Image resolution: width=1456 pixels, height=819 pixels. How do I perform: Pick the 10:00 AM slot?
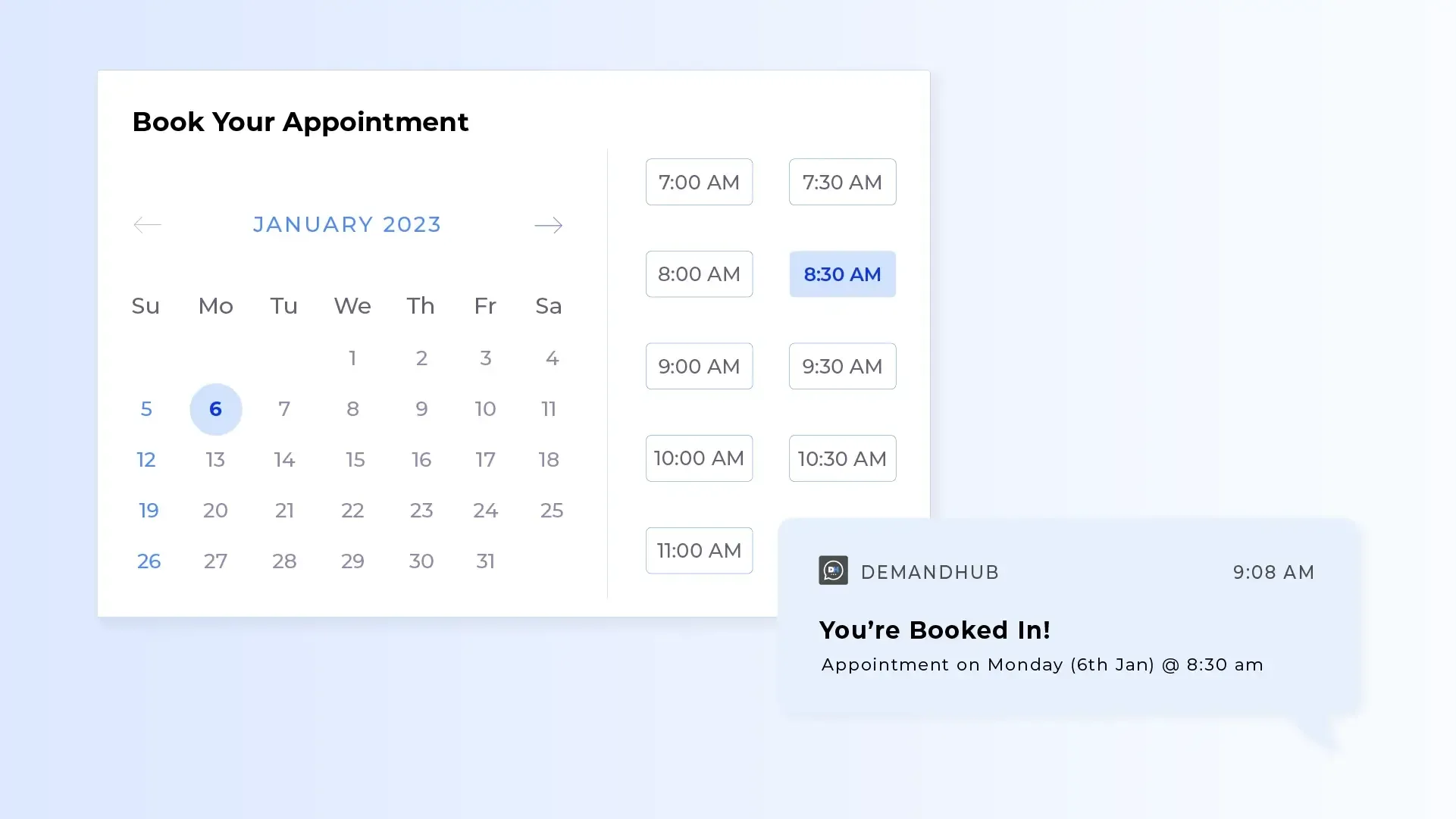tap(699, 458)
